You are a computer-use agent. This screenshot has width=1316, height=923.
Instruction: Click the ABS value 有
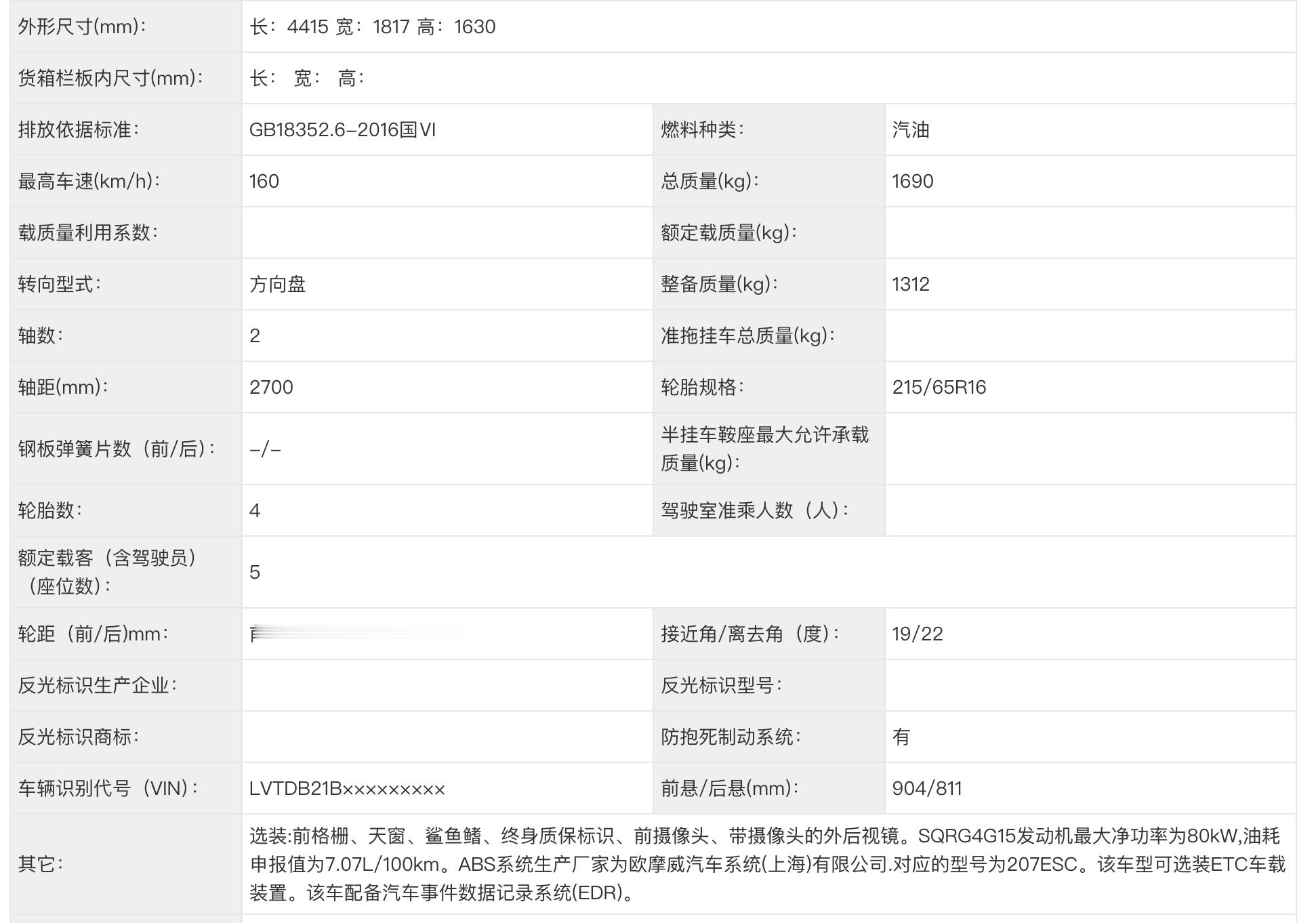[x=901, y=737]
